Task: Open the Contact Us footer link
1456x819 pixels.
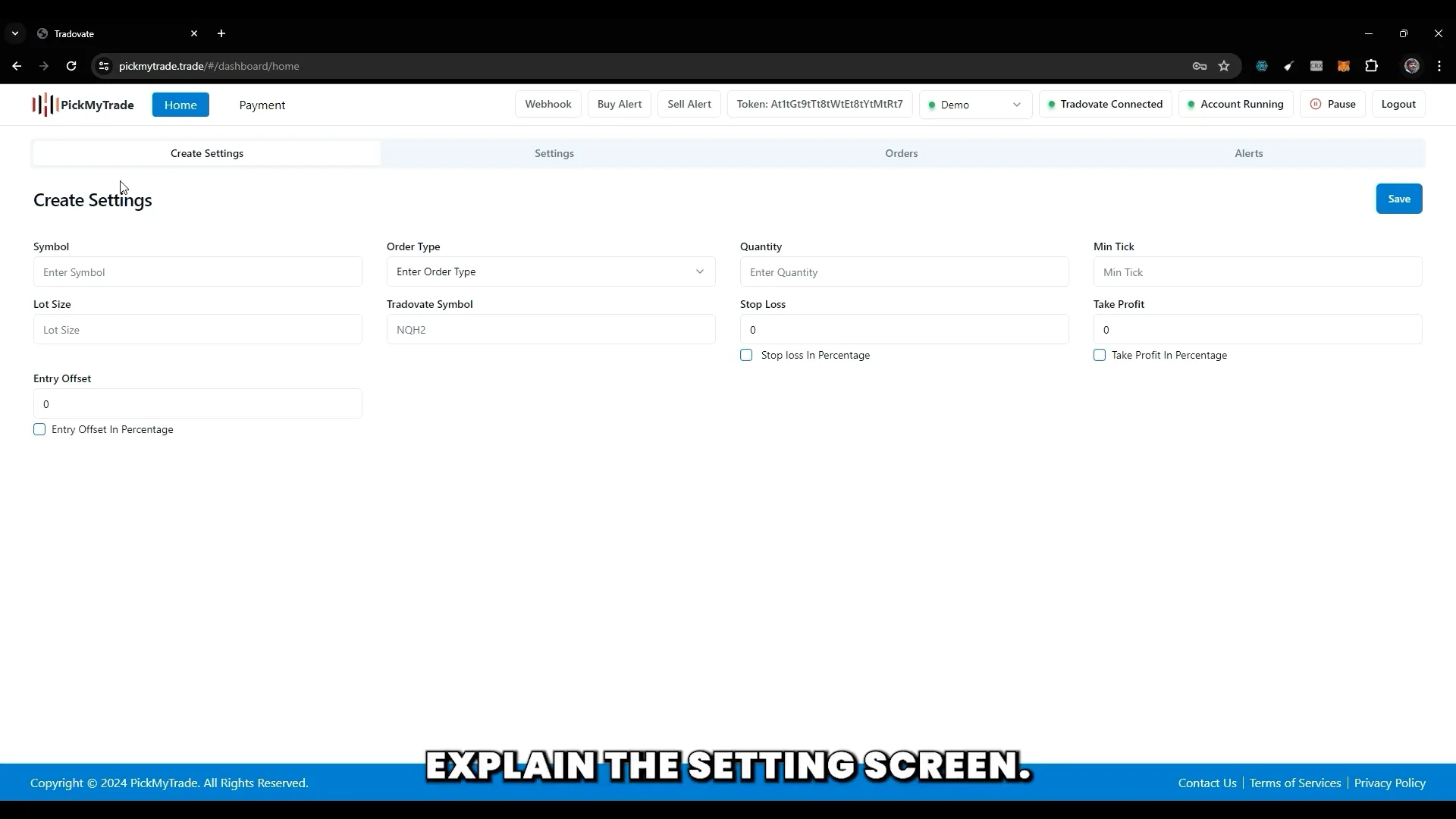Action: point(1207,783)
